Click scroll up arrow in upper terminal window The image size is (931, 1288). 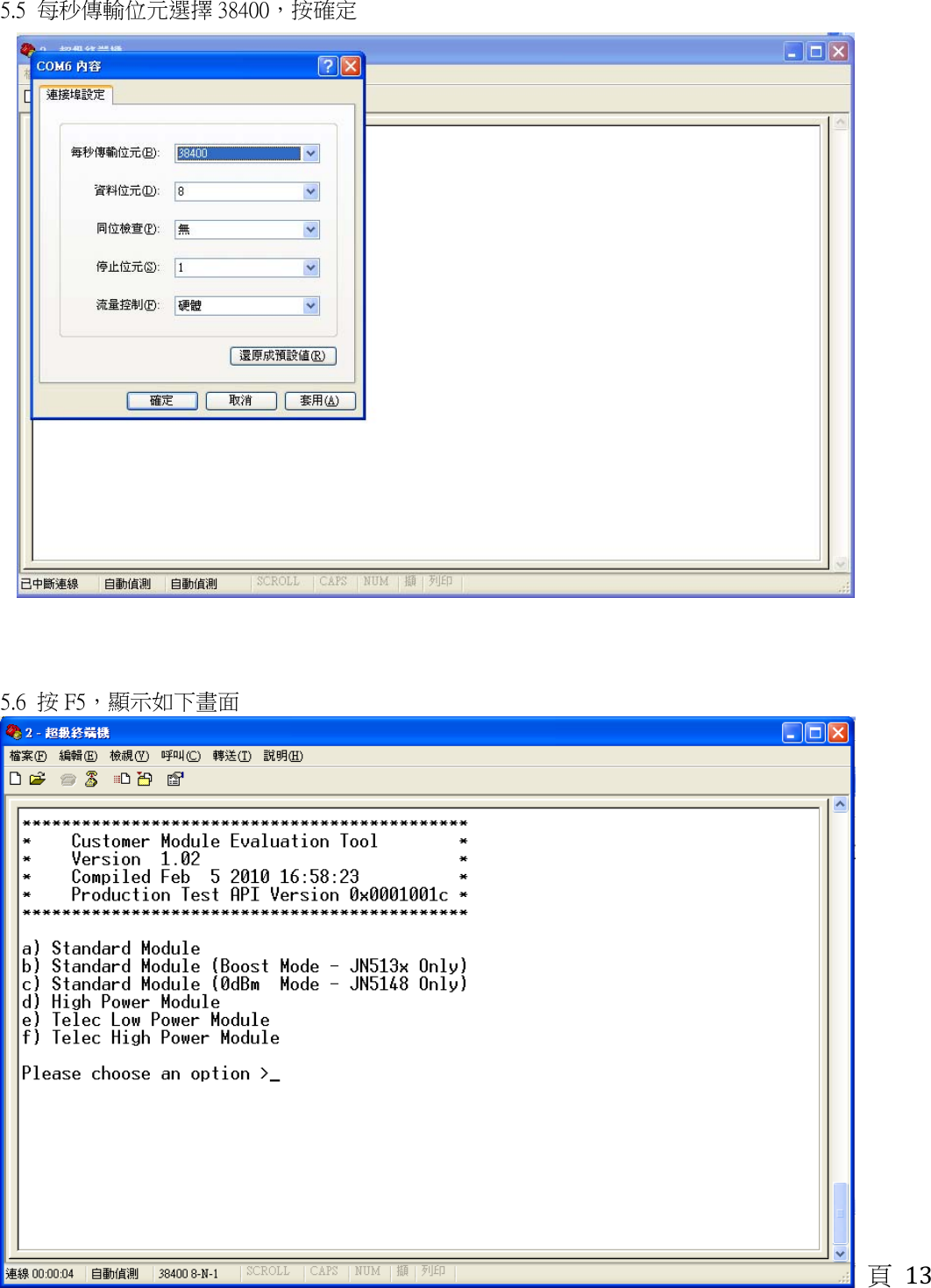[841, 123]
